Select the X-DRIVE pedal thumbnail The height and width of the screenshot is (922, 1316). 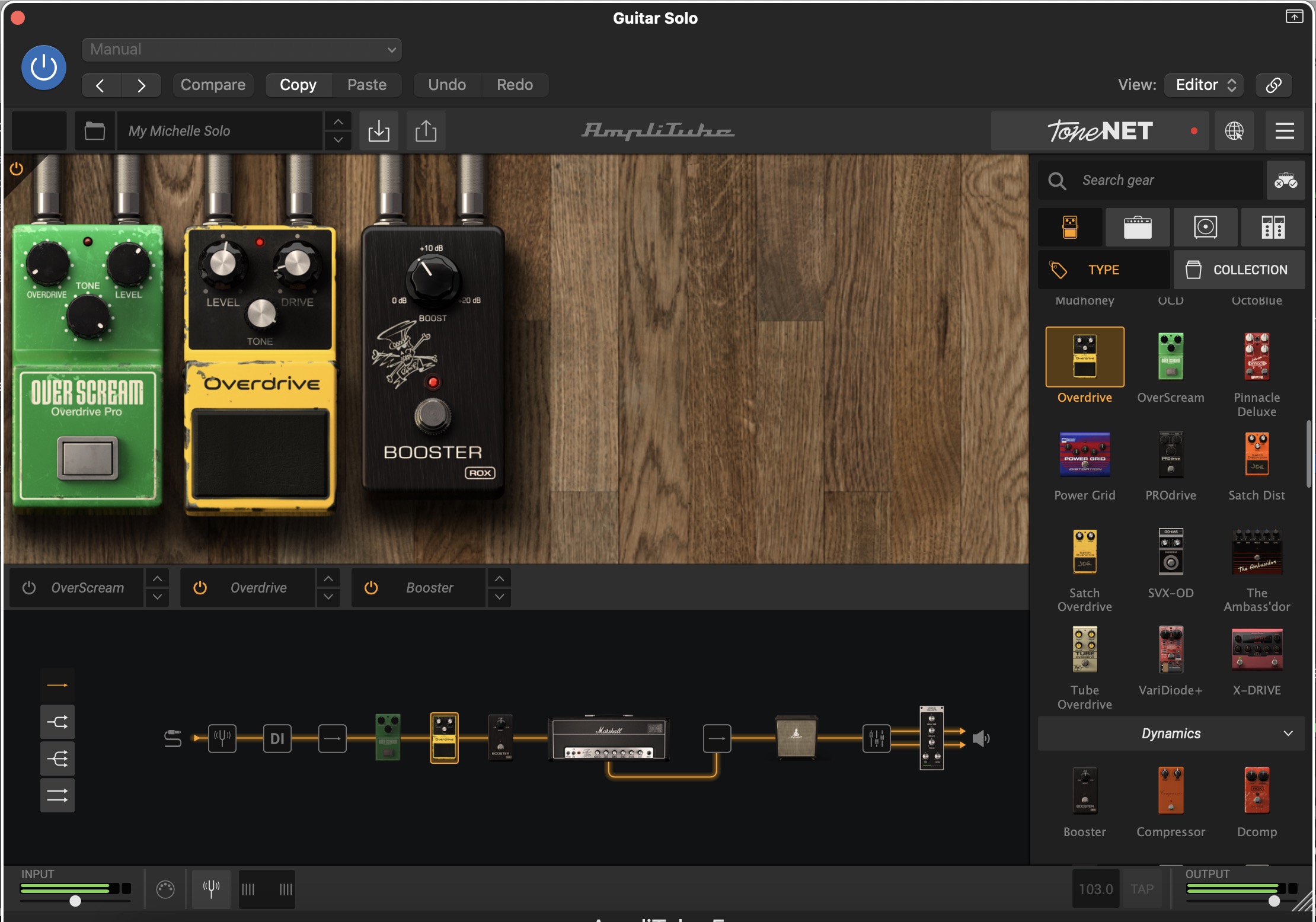(1257, 650)
